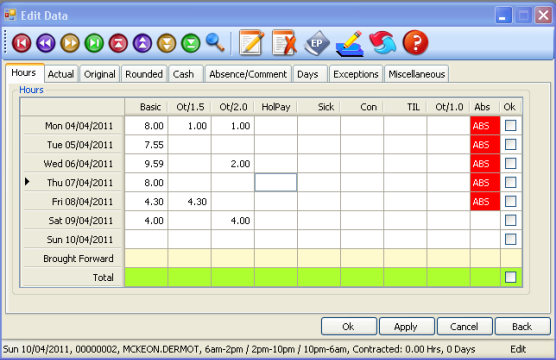Open the Days tab
The image size is (556, 360).
(310, 74)
